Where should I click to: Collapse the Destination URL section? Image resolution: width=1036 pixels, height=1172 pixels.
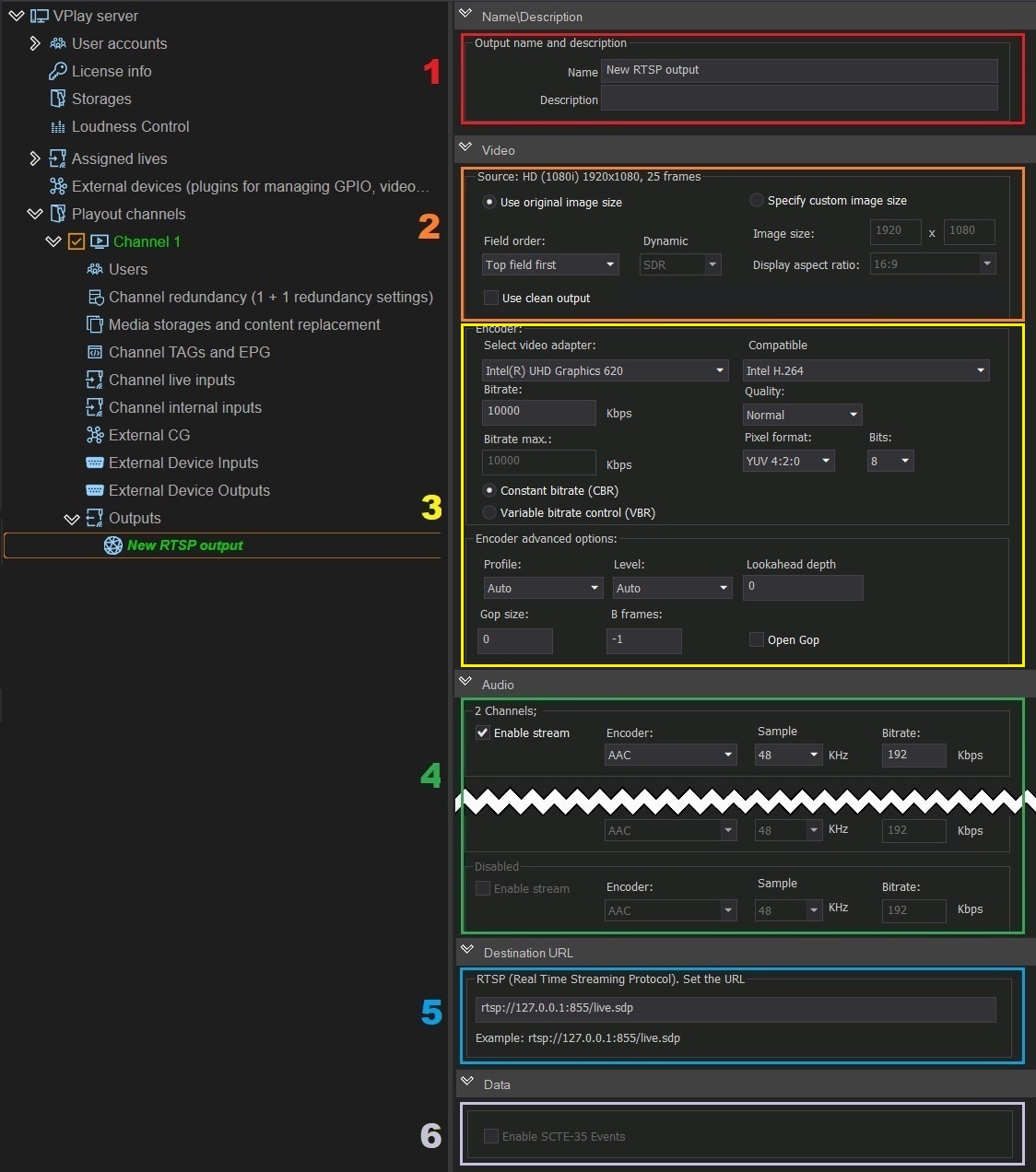(466, 951)
